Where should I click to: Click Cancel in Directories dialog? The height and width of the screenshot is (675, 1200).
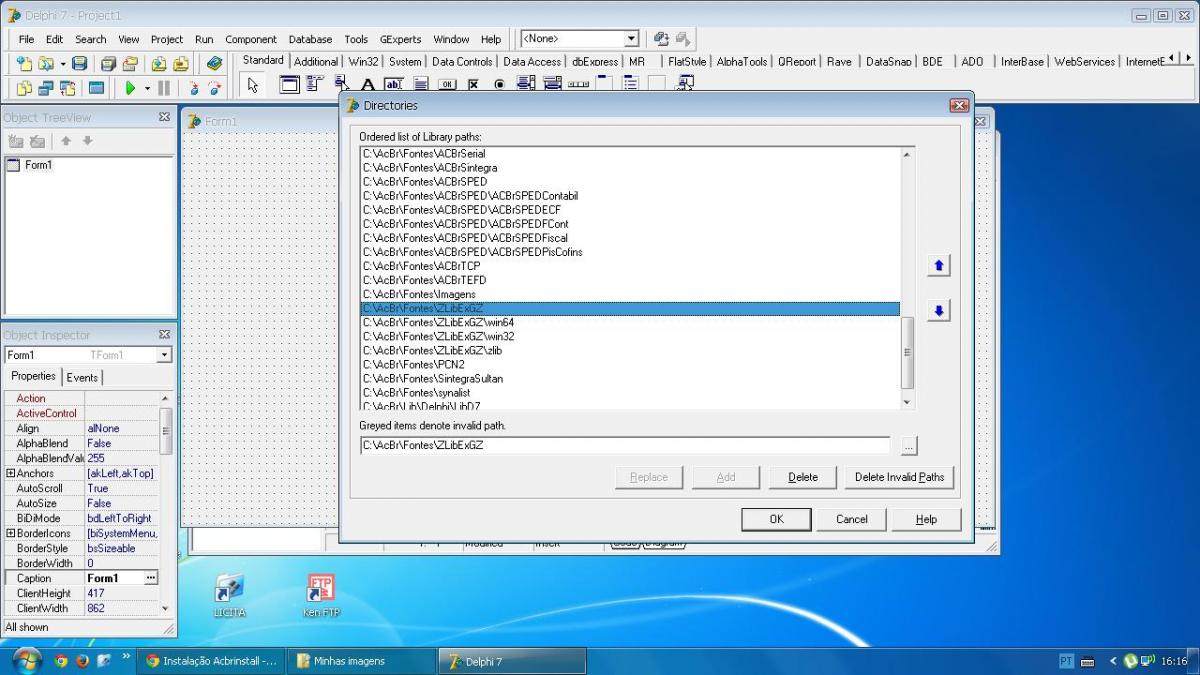click(x=852, y=519)
